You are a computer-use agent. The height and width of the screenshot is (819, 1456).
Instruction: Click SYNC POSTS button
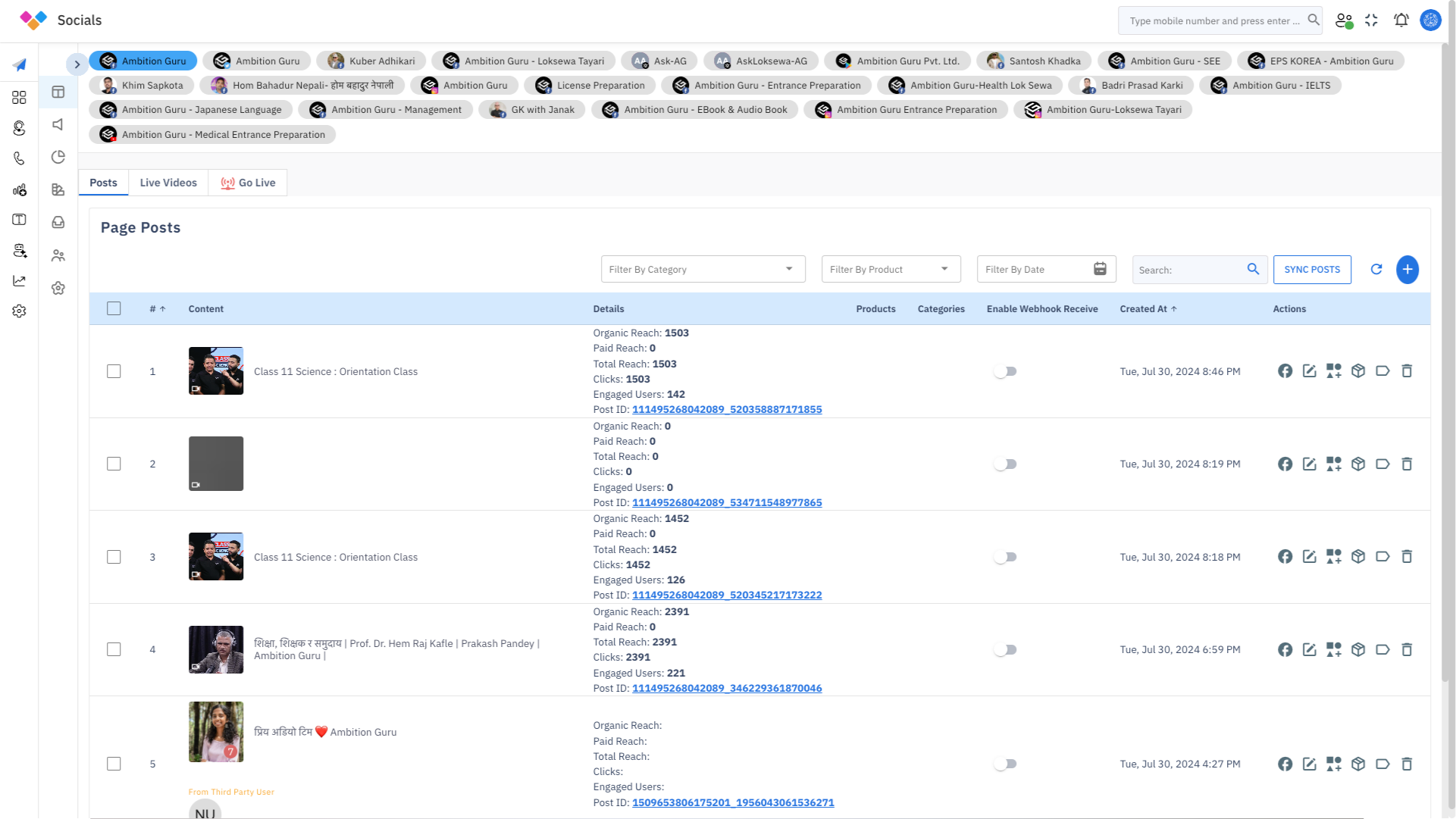click(x=1311, y=270)
